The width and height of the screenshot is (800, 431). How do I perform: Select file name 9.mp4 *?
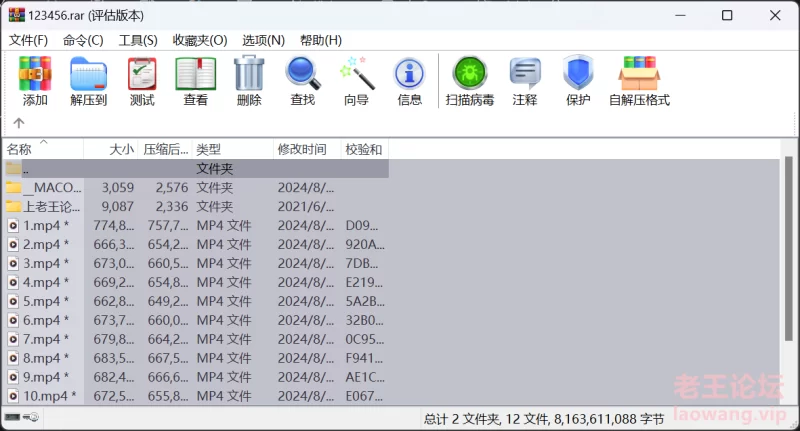[46, 377]
